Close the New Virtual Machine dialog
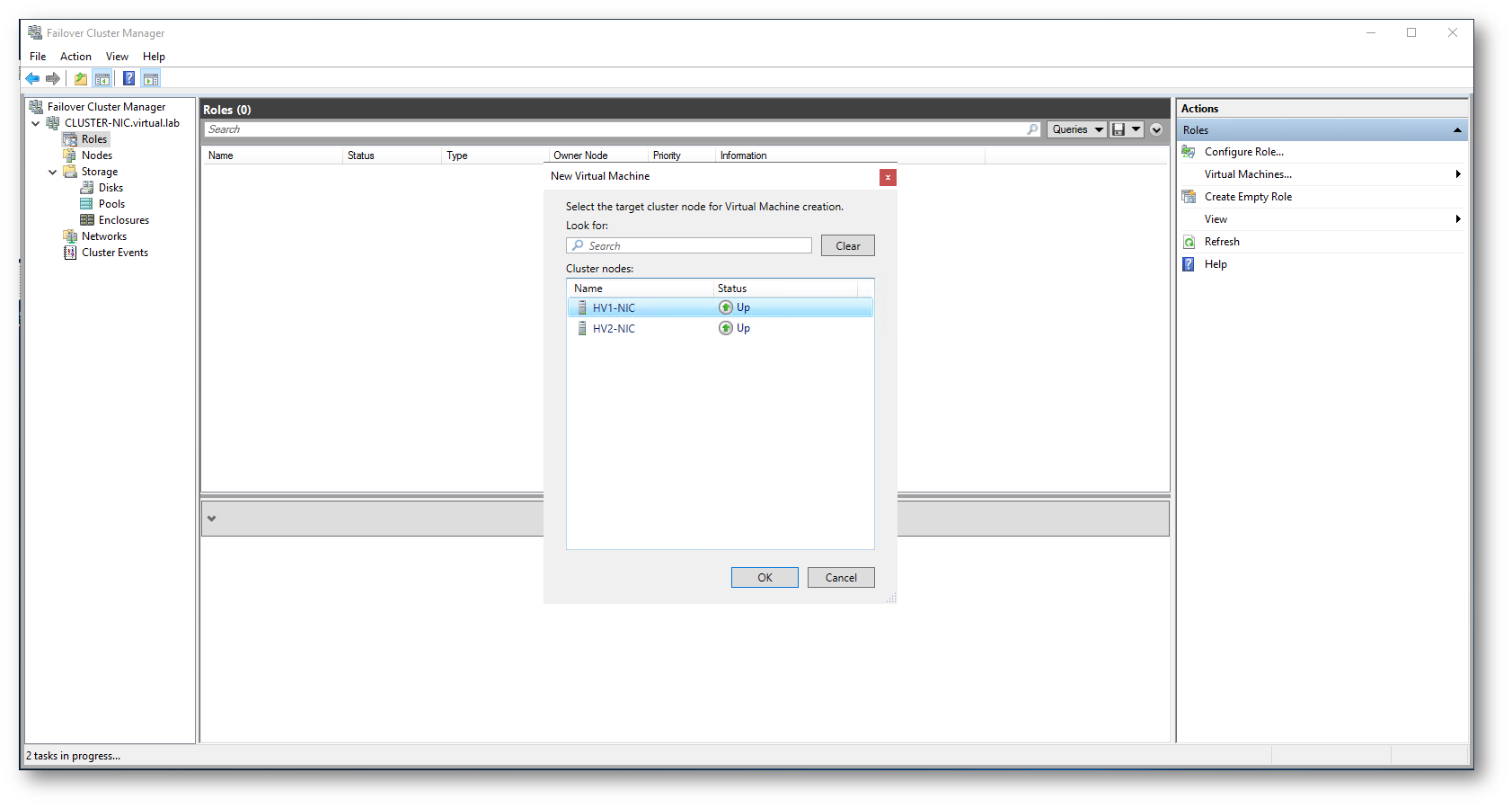Screen dimensions: 1512x808 point(888,177)
